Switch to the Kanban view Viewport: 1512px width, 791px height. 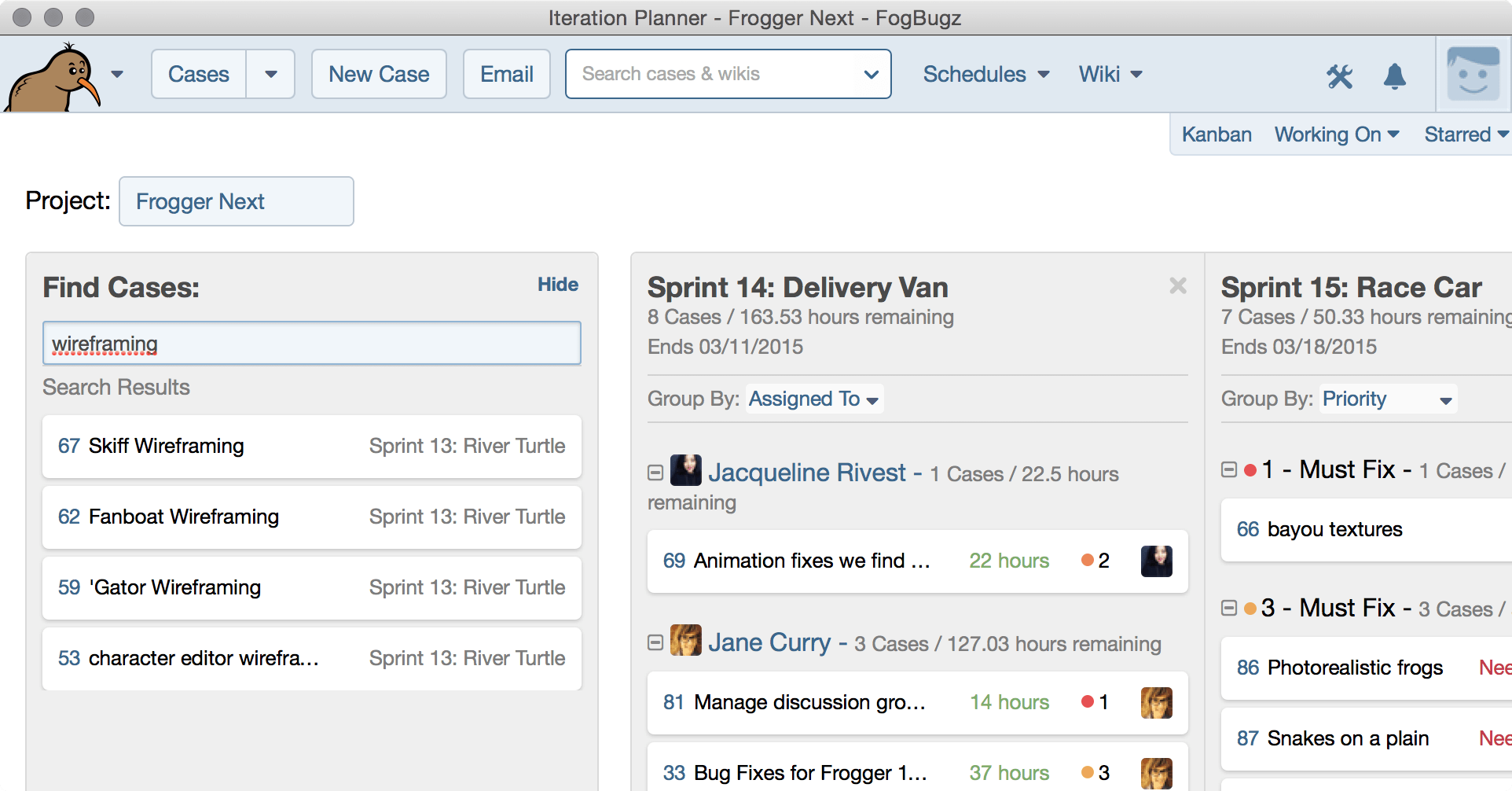1217,134
